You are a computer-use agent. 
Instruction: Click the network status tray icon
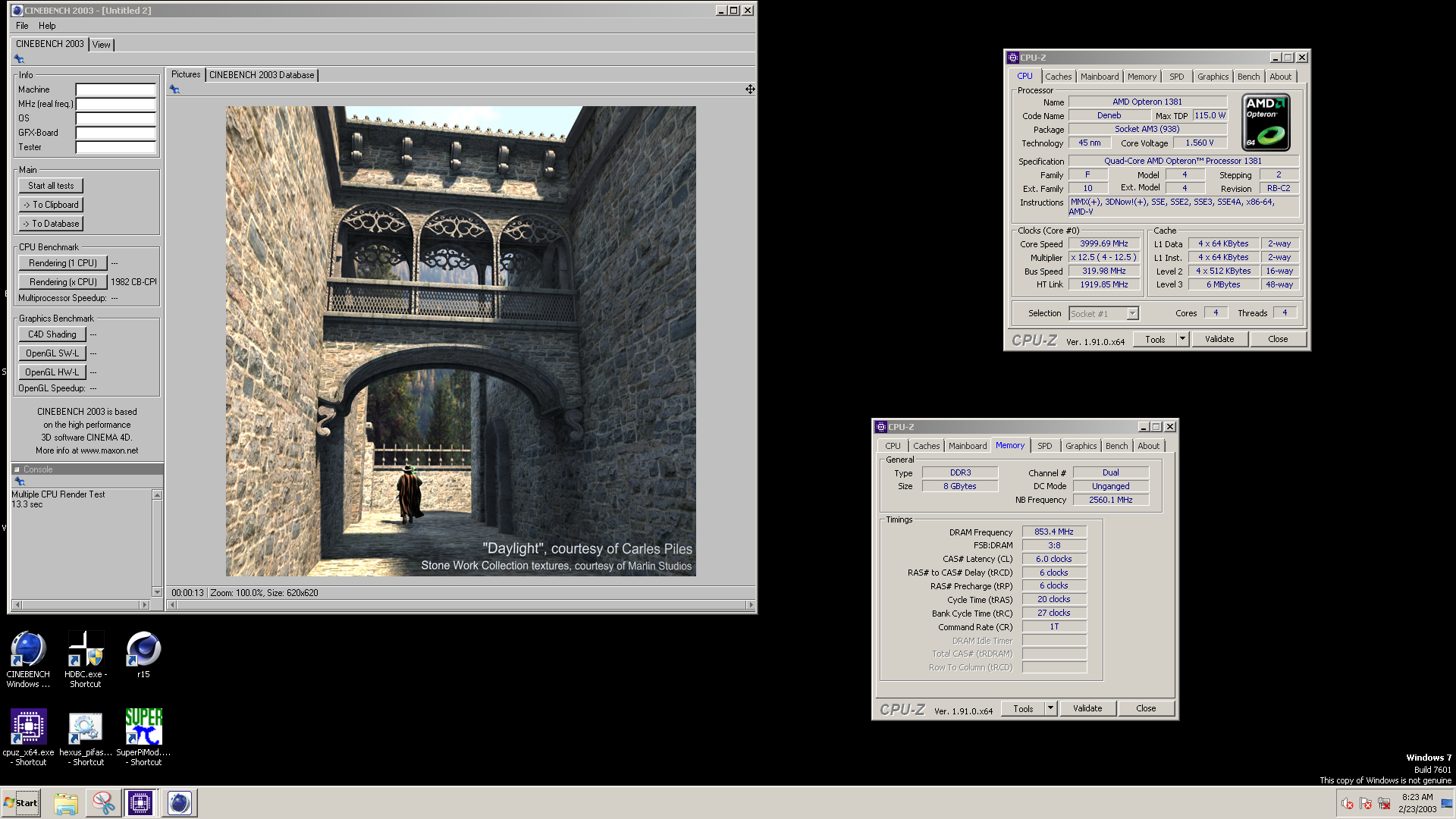(1384, 804)
